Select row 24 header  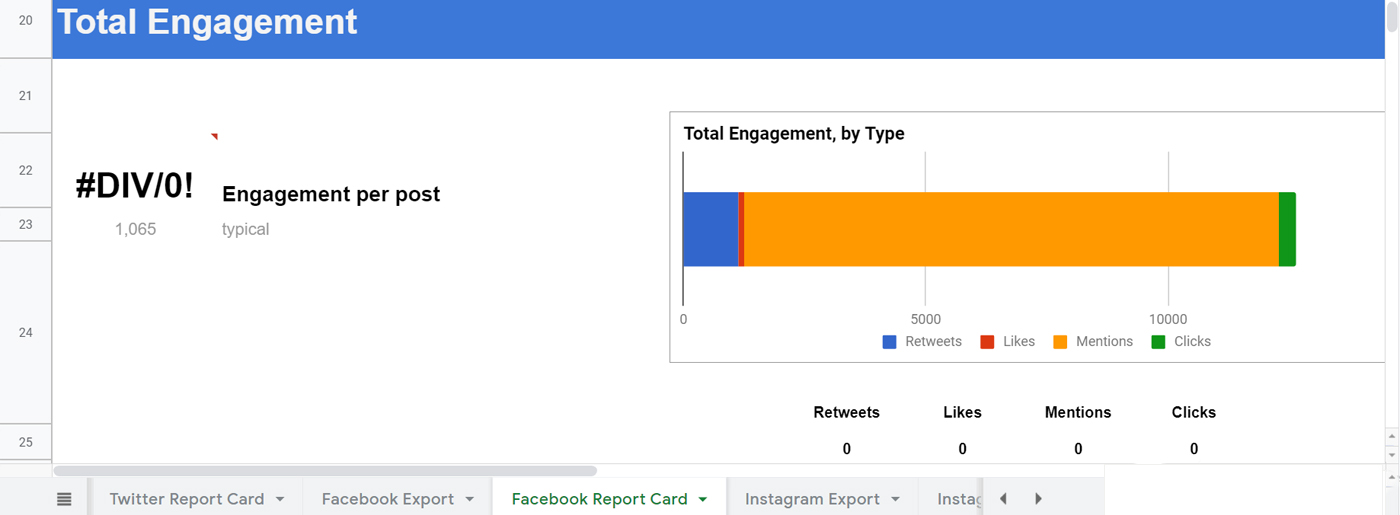[x=26, y=332]
